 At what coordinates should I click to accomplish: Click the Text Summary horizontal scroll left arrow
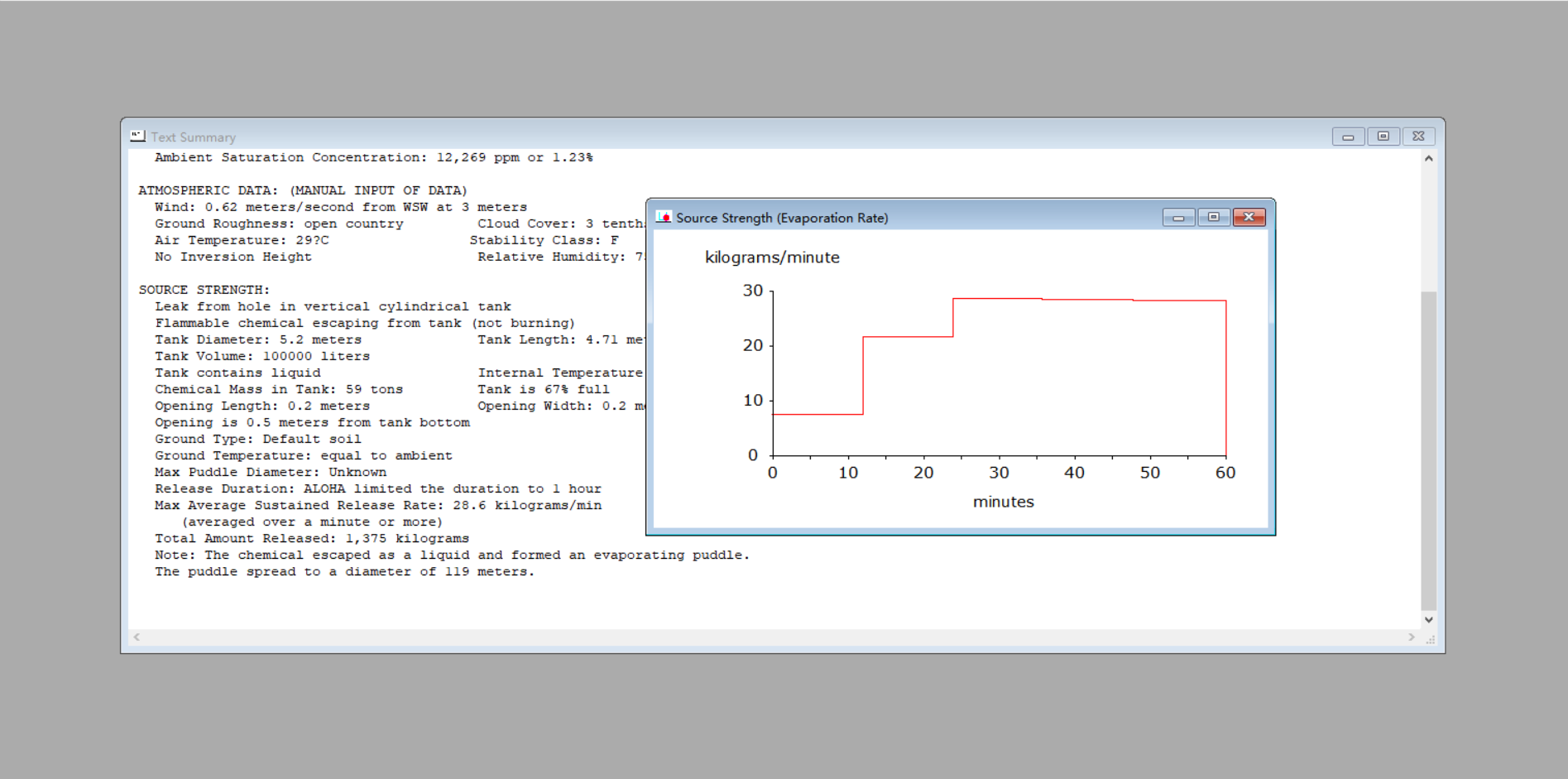(137, 637)
